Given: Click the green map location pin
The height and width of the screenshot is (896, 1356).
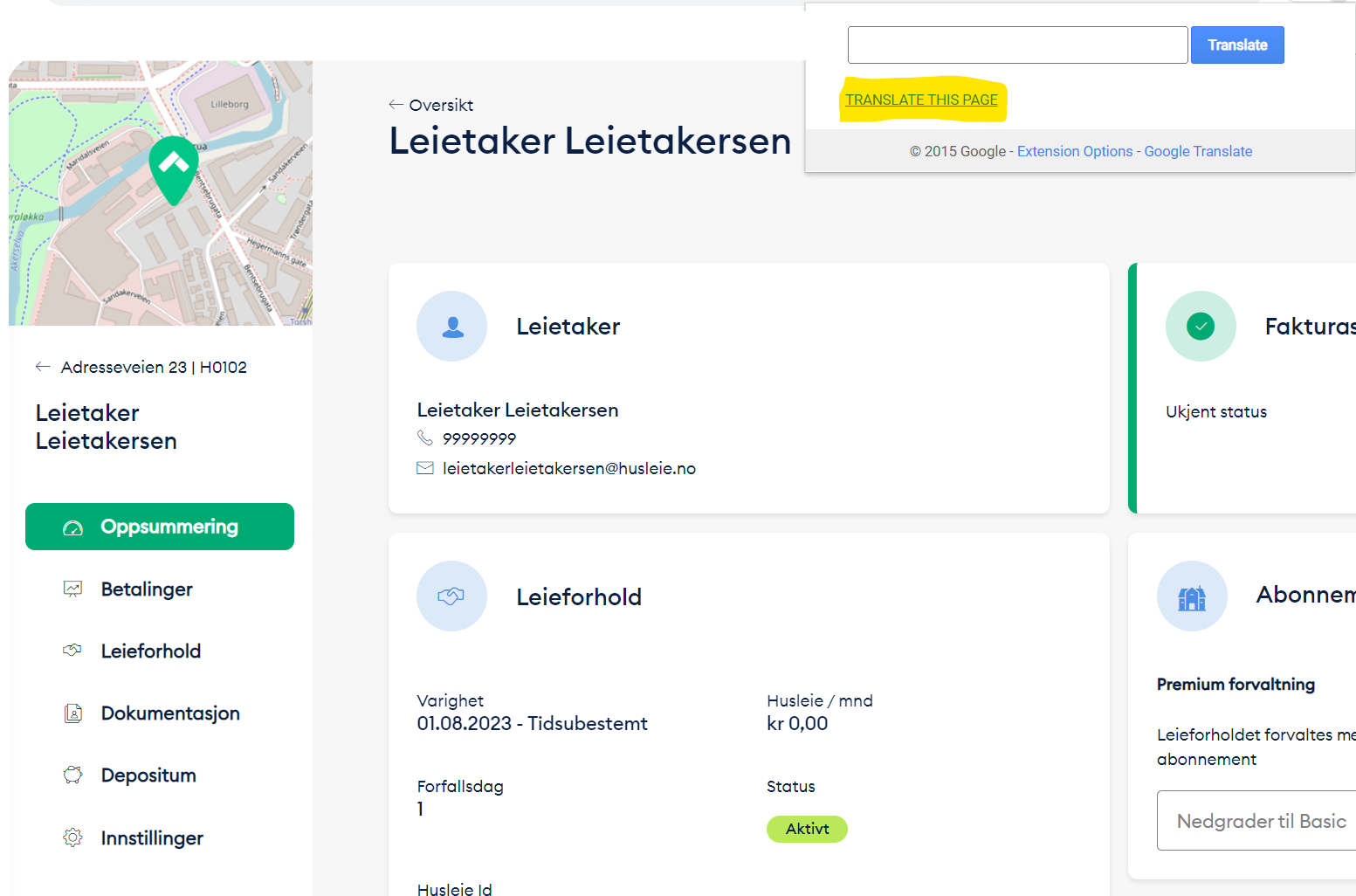Looking at the screenshot, I should pyautogui.click(x=174, y=168).
